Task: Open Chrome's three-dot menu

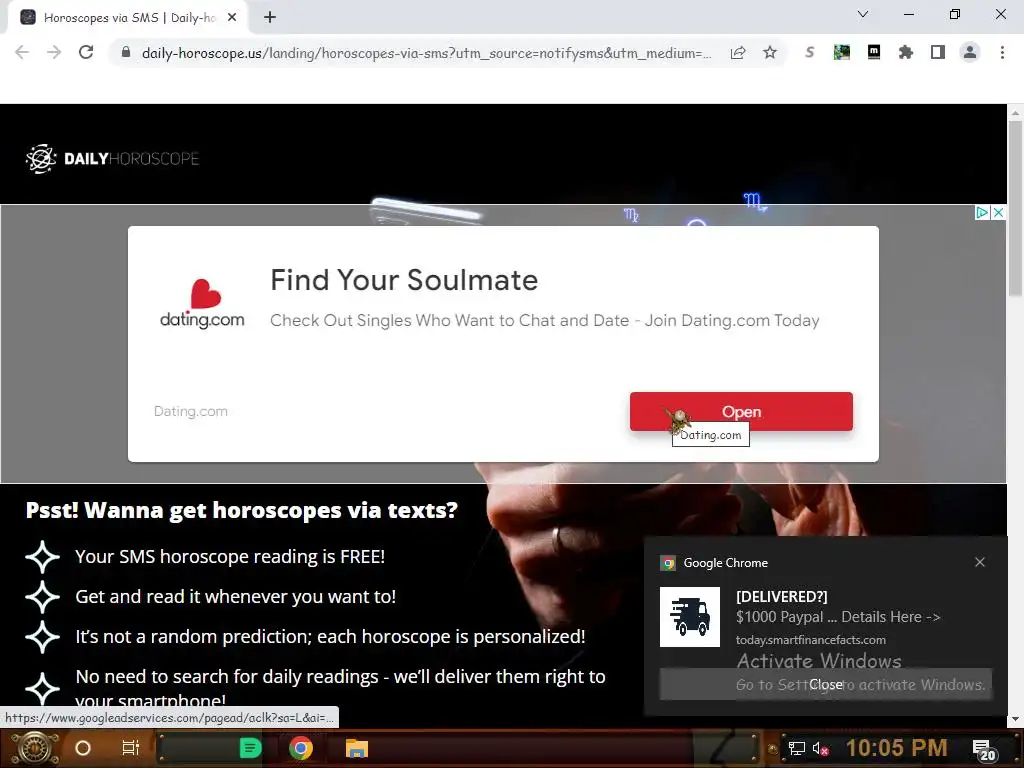Action: coord(1002,53)
